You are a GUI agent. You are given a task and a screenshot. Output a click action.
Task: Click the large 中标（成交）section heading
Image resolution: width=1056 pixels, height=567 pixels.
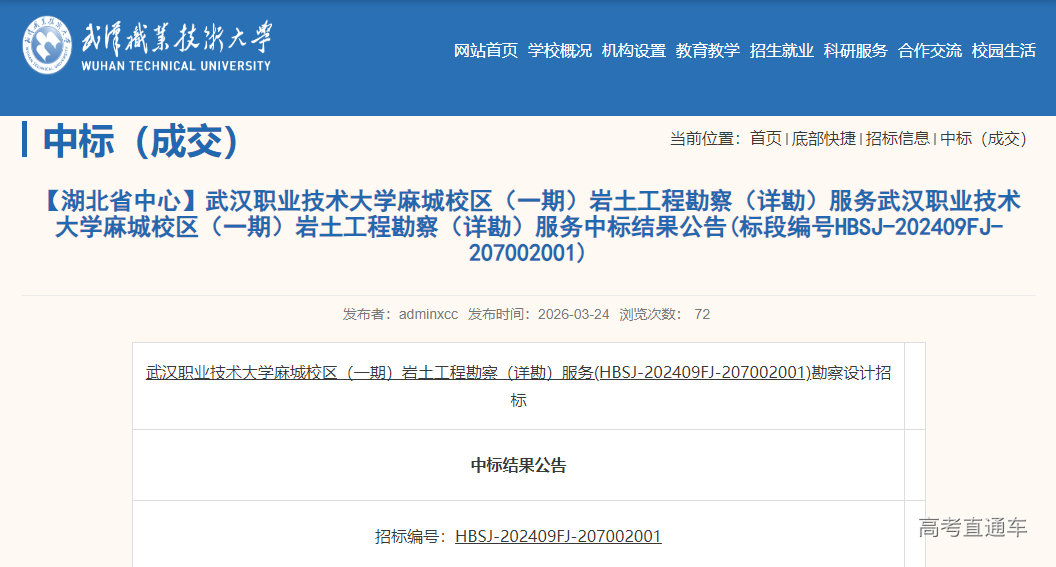click(141, 141)
